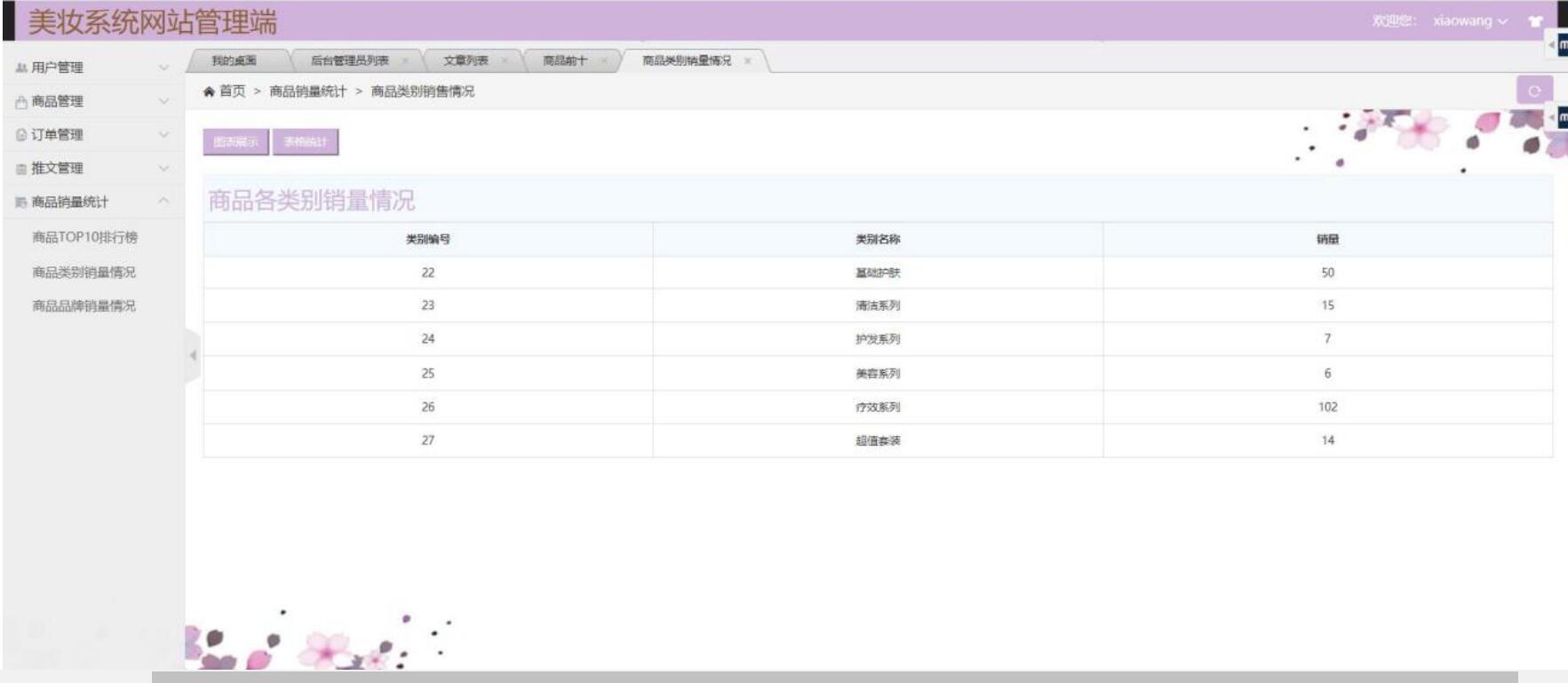The image size is (1568, 683).
Task: Click the 表格统计 button
Action: point(306,142)
